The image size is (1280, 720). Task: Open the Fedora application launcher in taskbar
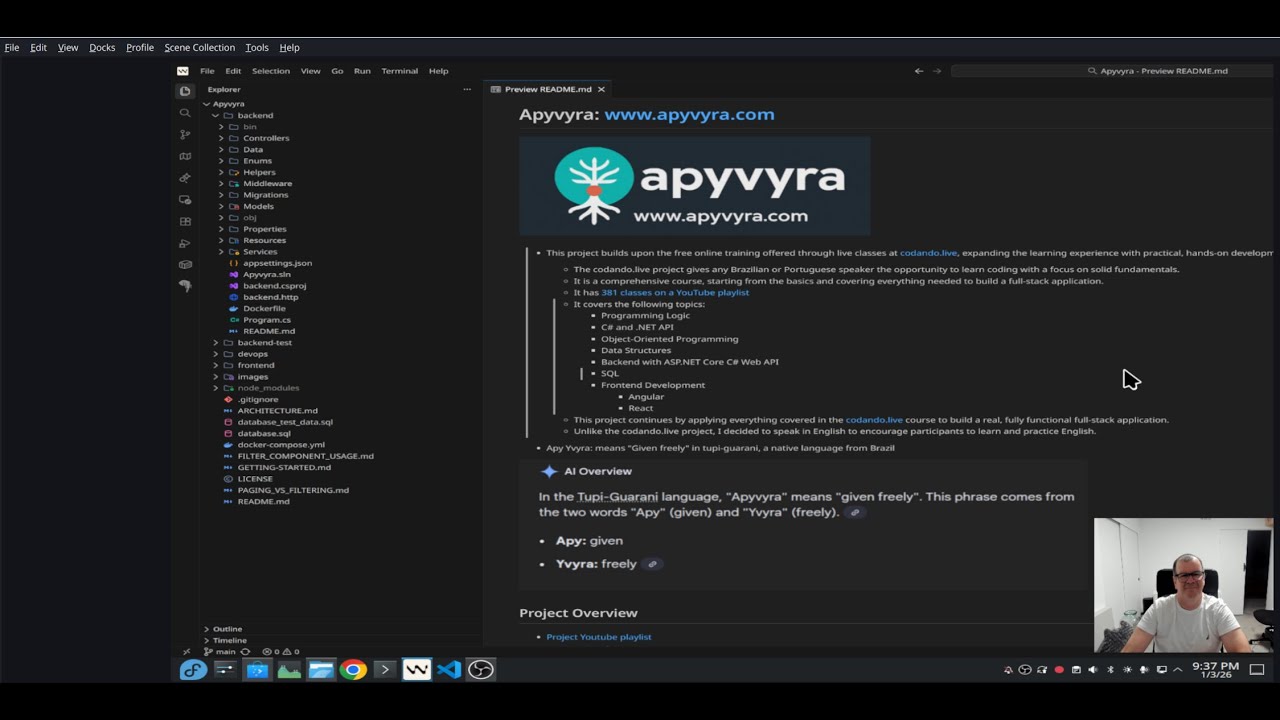tap(193, 670)
